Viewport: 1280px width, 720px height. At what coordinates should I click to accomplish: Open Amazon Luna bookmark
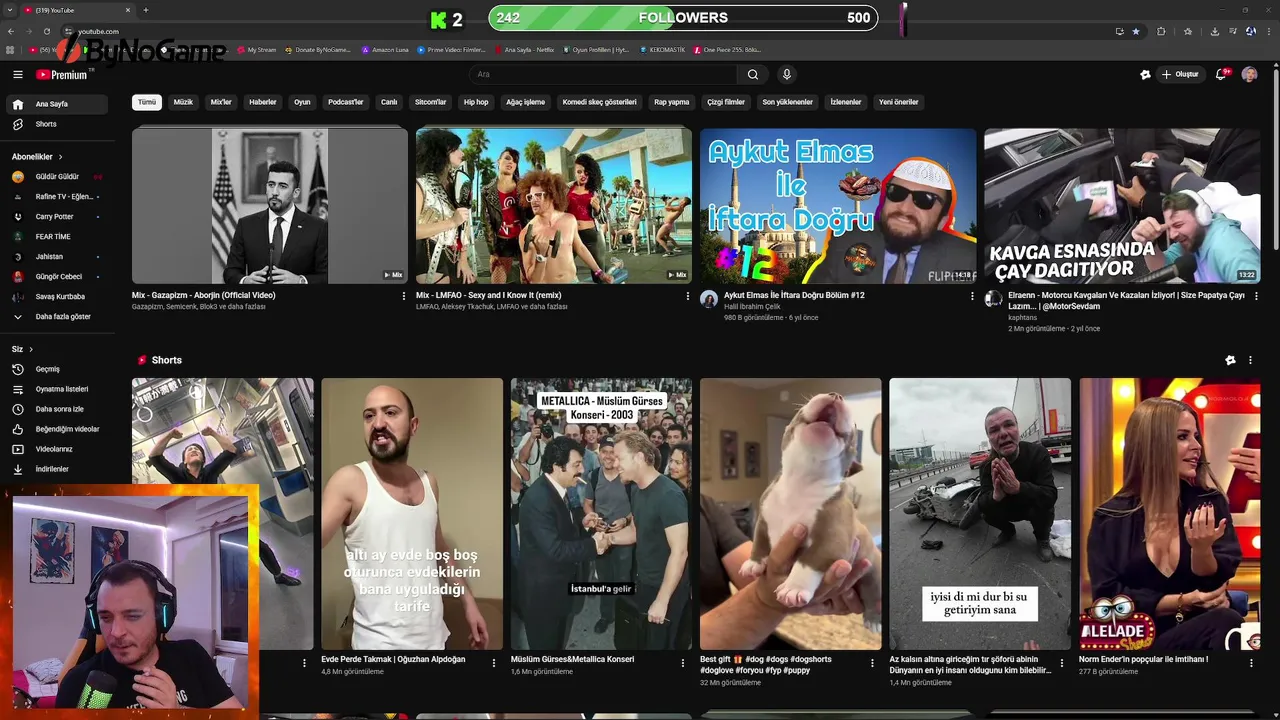point(385,50)
